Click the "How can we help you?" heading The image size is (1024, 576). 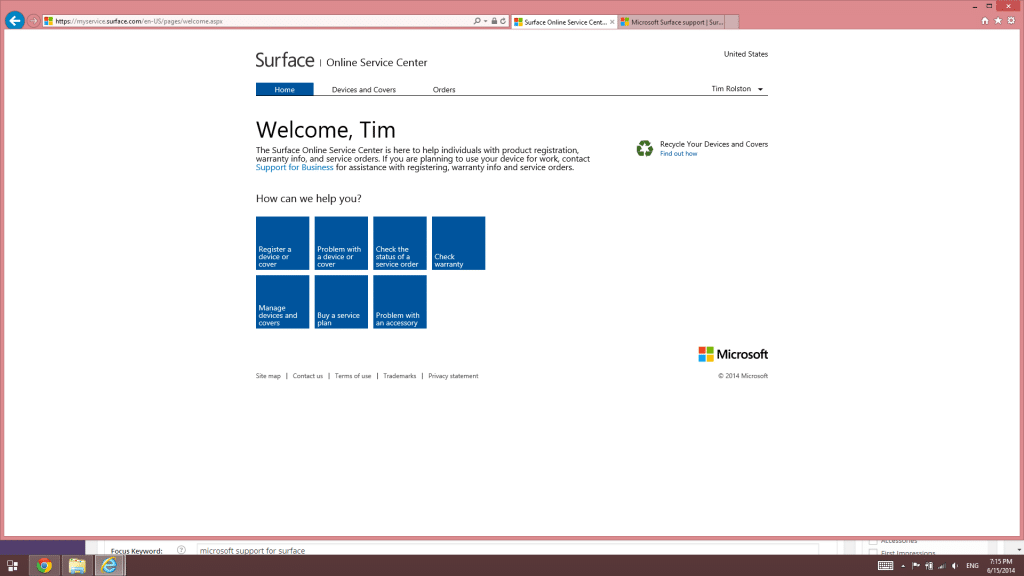pos(308,199)
